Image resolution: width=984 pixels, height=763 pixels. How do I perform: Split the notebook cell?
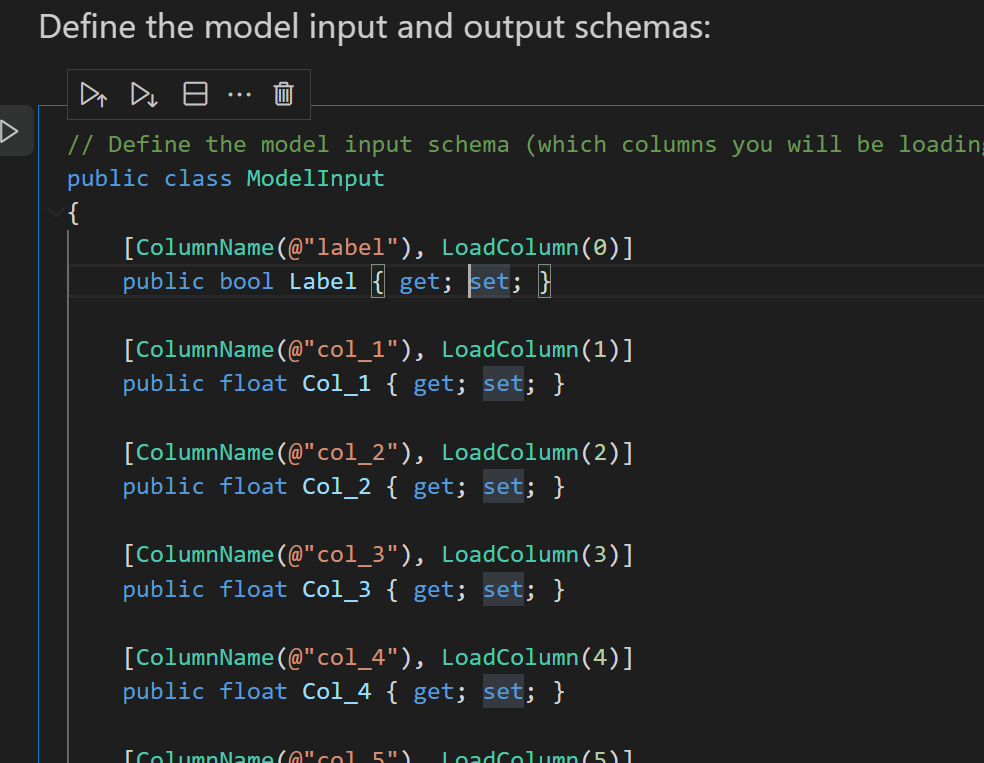(x=195, y=94)
